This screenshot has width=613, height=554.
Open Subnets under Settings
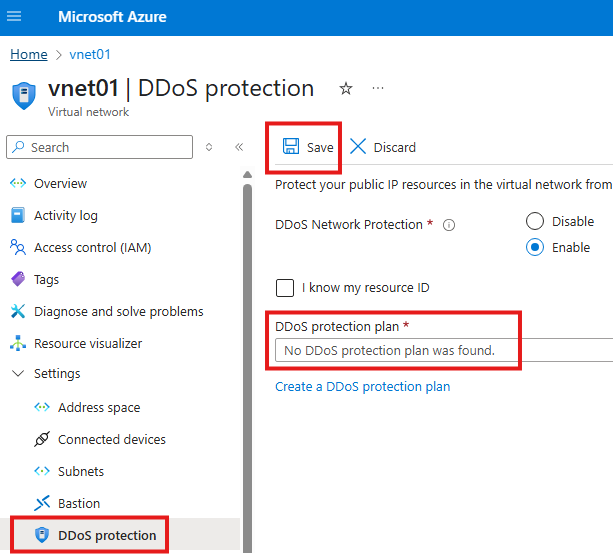click(x=81, y=472)
